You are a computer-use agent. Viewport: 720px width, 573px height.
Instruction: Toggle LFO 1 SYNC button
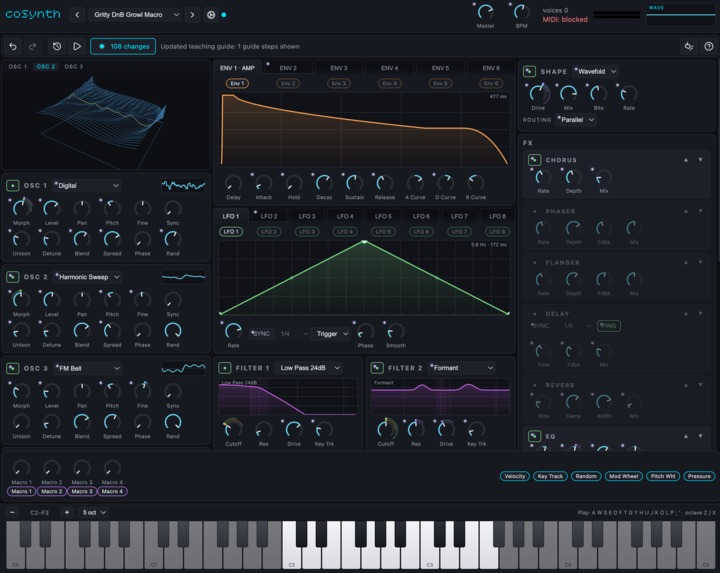261,334
